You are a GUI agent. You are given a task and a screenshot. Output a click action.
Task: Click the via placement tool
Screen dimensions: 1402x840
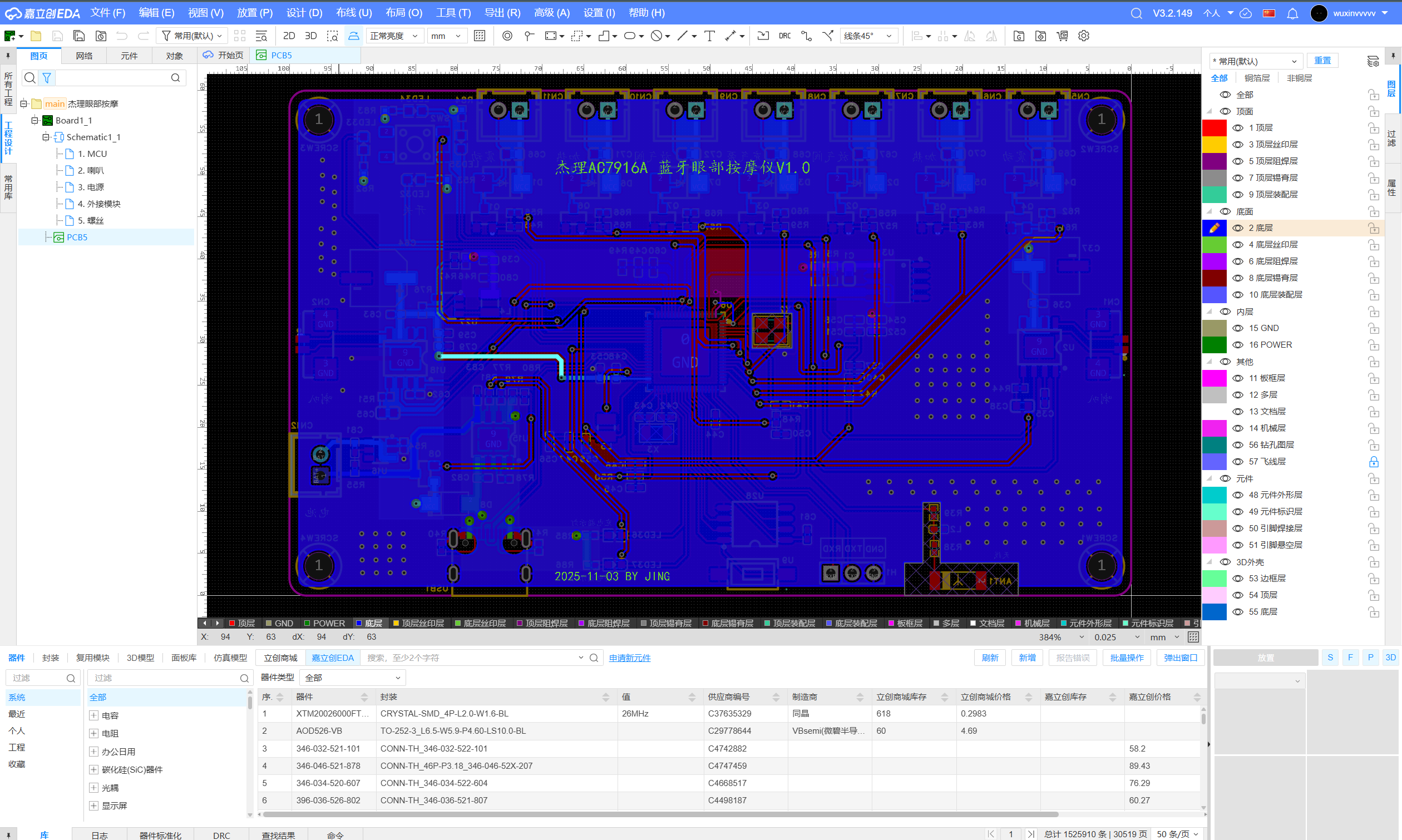pos(507,36)
